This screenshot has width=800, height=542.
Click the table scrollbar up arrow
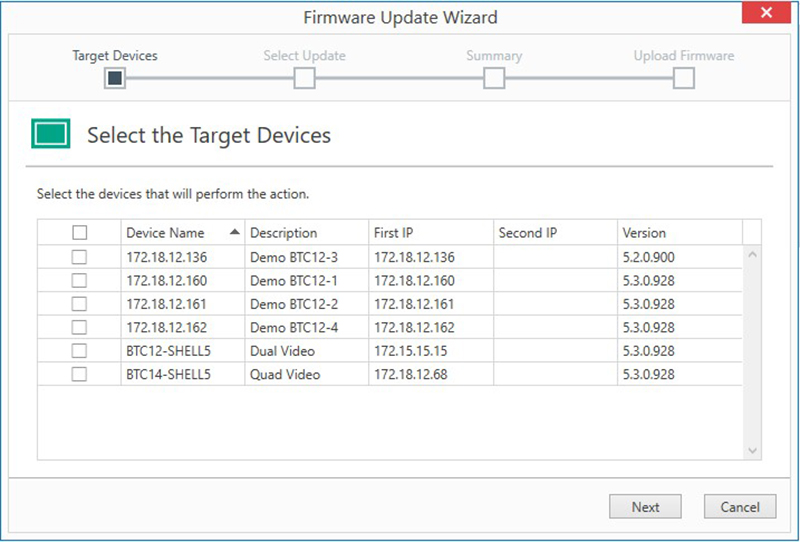[x=752, y=254]
